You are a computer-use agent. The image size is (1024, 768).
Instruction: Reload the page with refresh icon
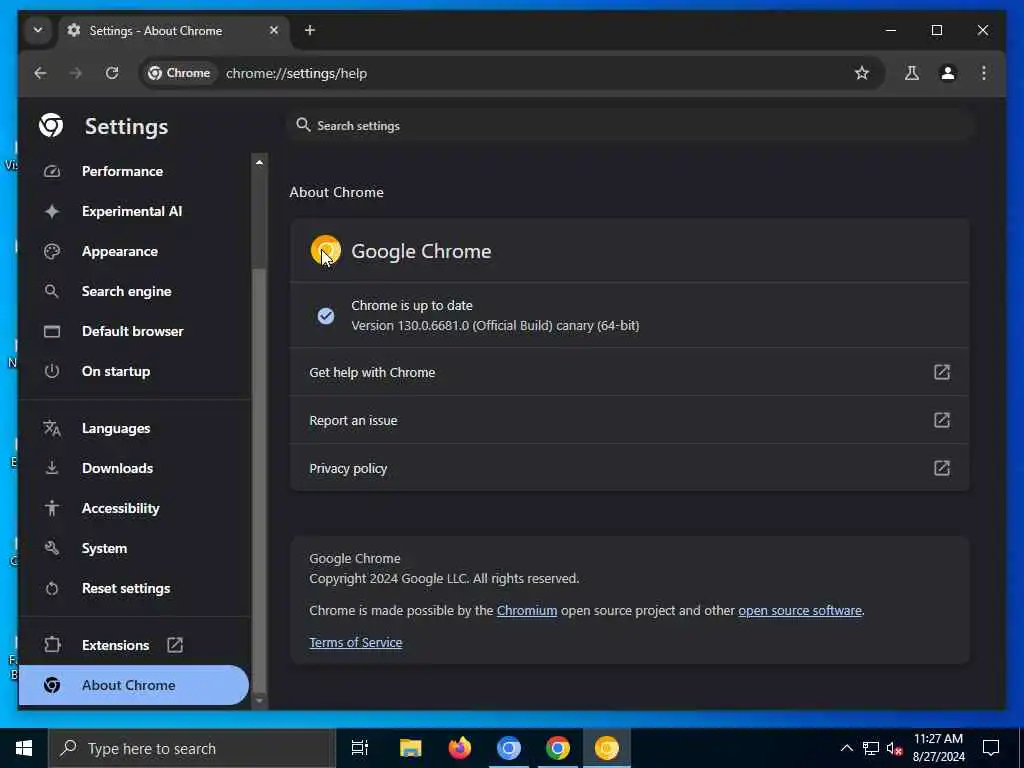(112, 73)
